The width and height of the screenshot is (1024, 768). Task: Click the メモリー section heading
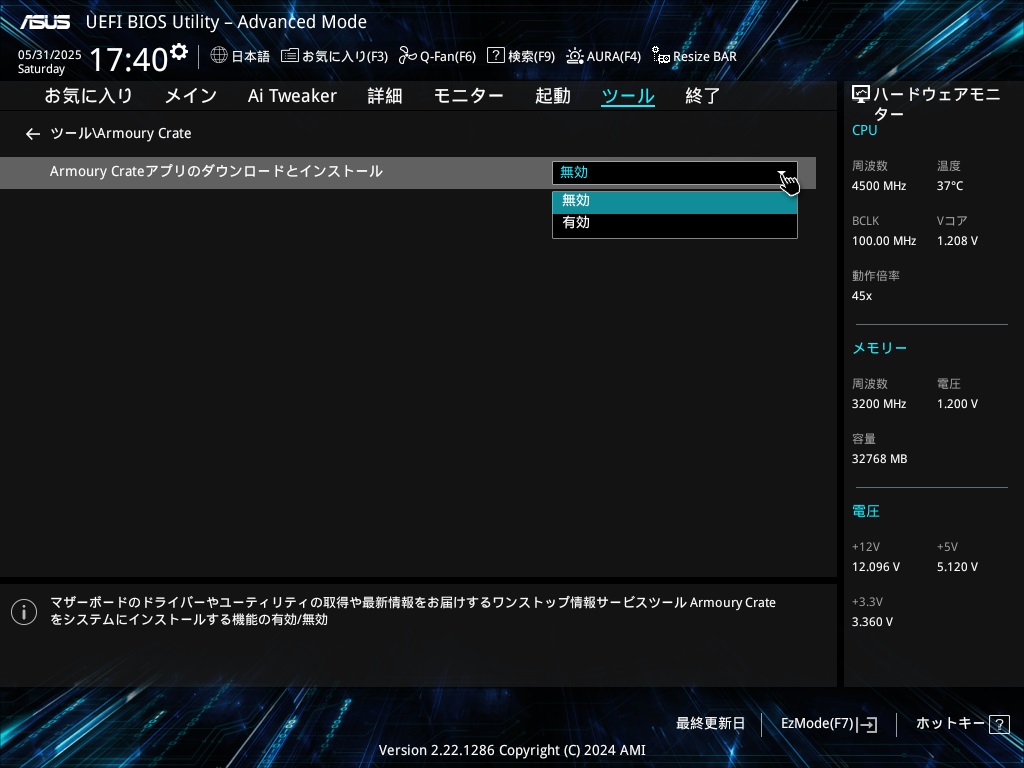(x=880, y=348)
